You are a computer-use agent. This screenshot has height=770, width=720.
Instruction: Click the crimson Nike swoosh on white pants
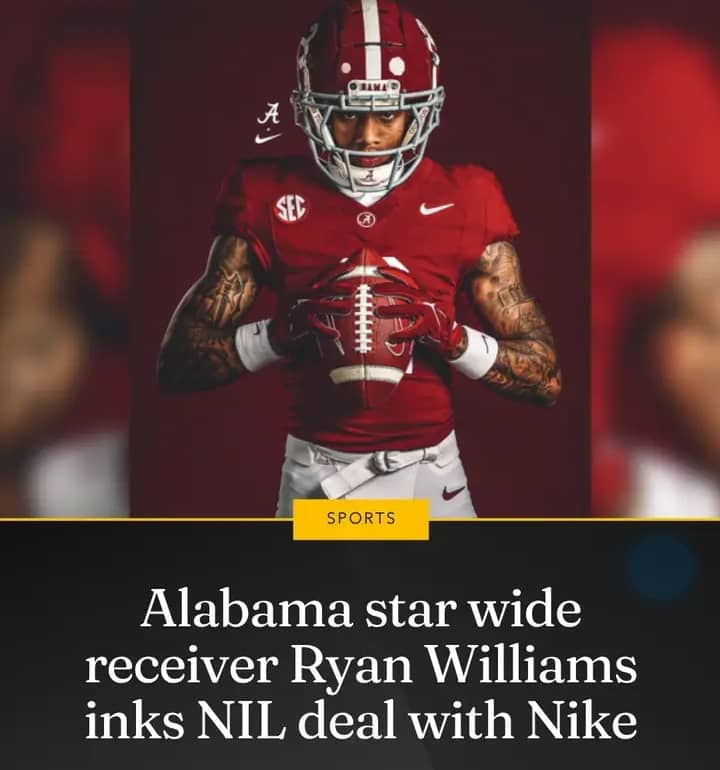[x=453, y=492]
